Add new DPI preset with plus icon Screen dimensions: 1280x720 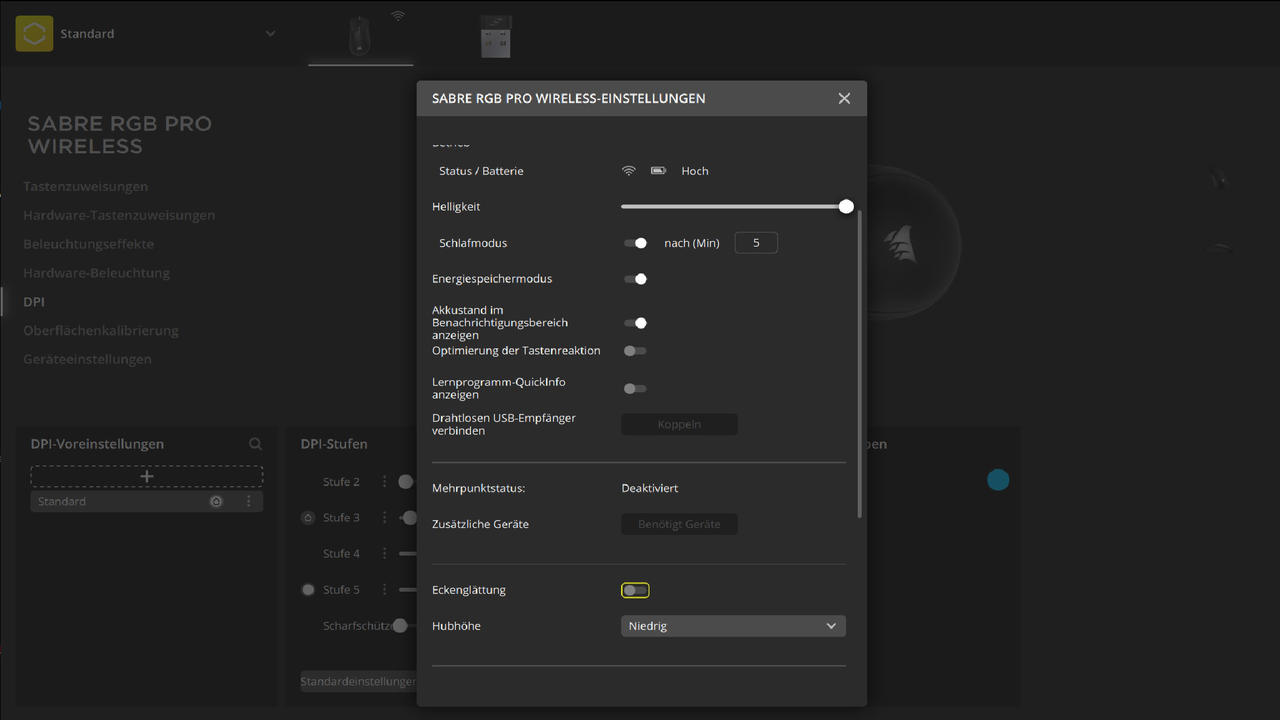click(147, 476)
